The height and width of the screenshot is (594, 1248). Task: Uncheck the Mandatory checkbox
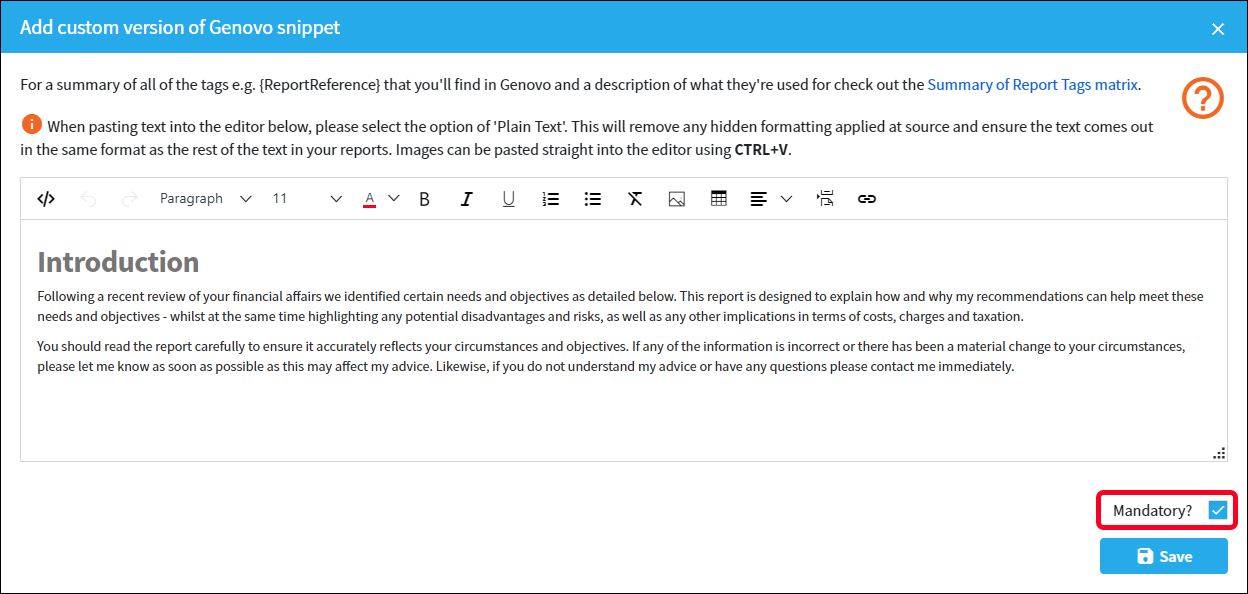click(x=1217, y=510)
